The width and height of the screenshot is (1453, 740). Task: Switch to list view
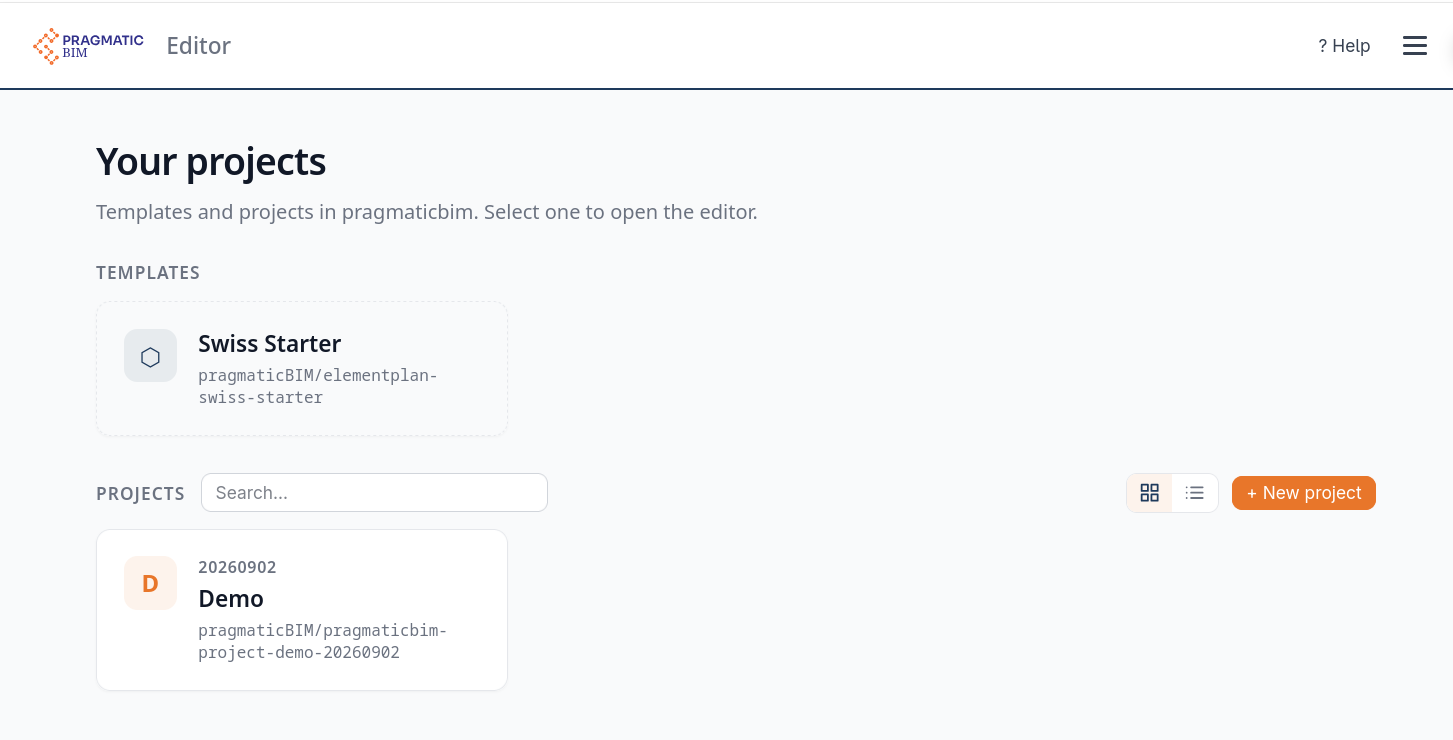(x=1194, y=493)
